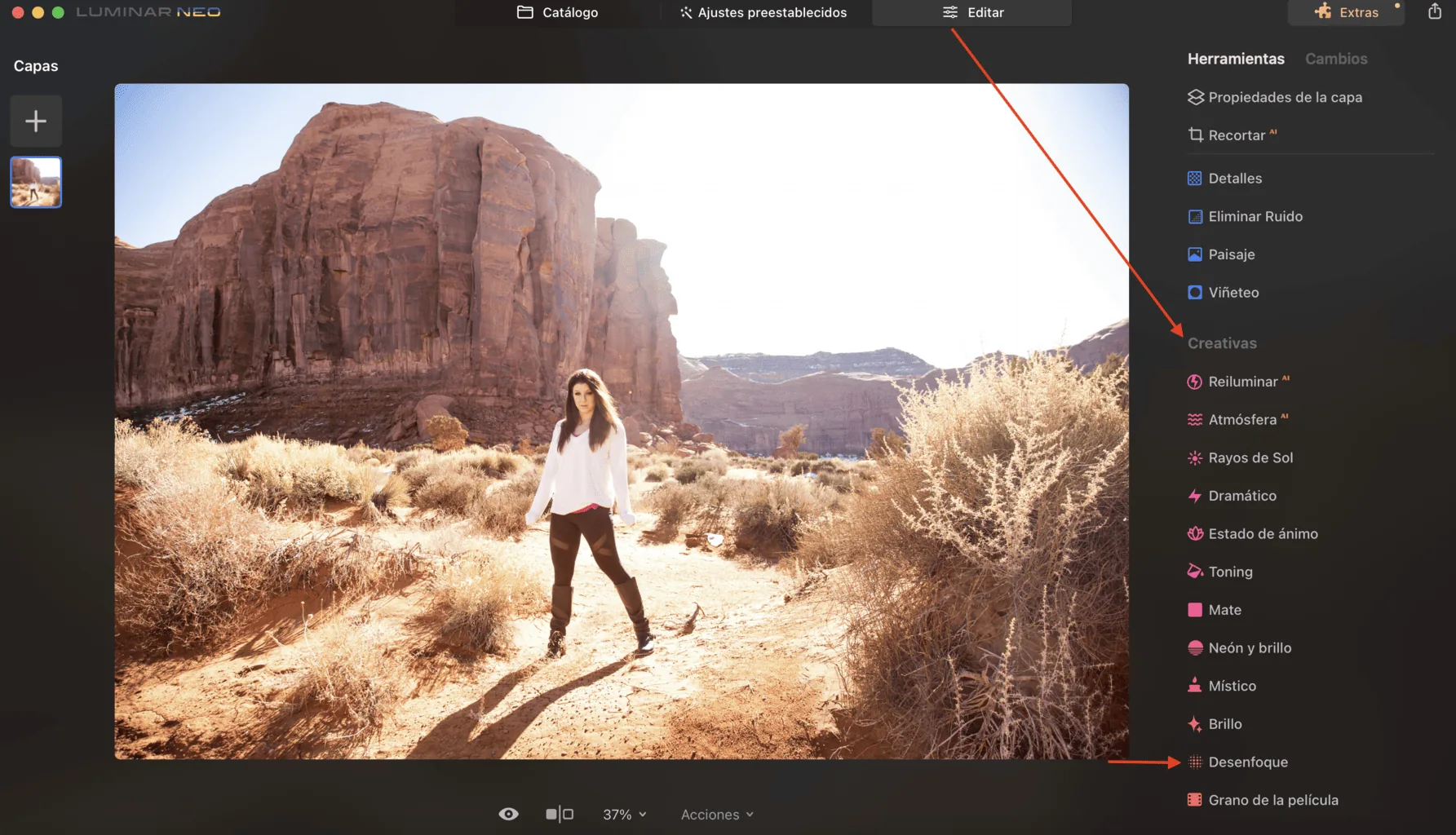This screenshot has height=835, width=1456.
Task: Open the Desenfoque blur icon
Action: 1195,762
